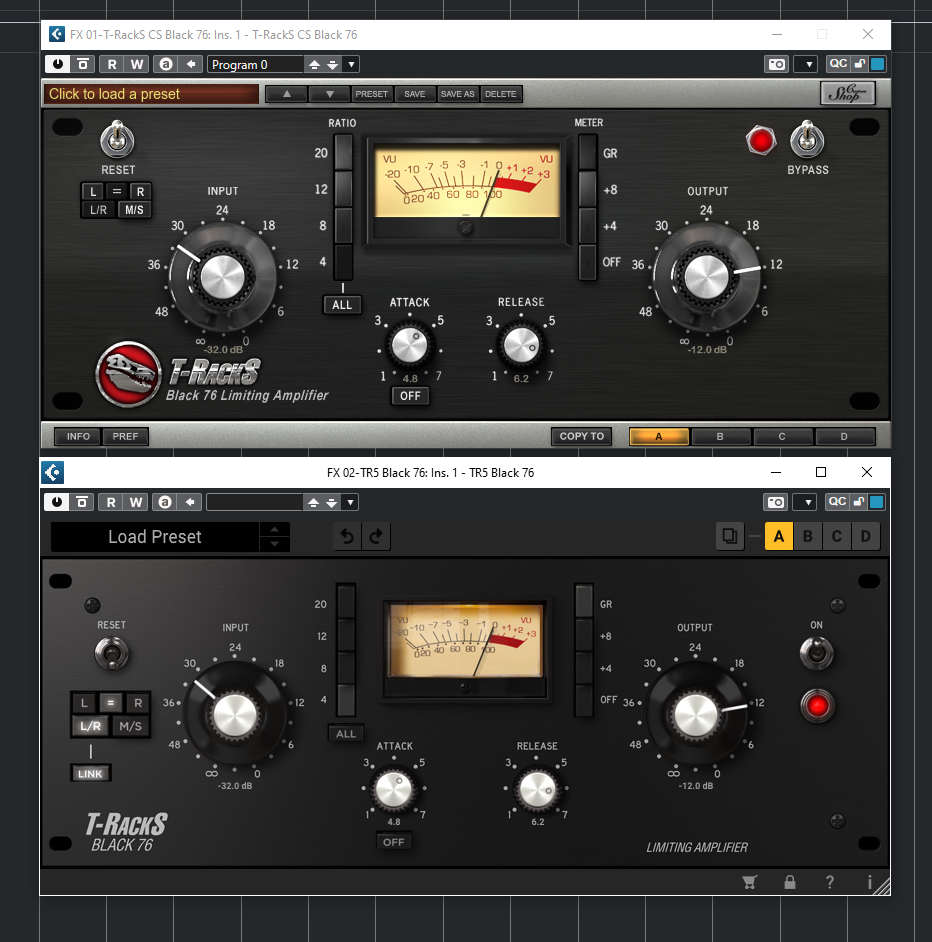Screen dimensions: 932x942
Task: Select the M/S mode in CS Black 76
Action: pos(134,210)
